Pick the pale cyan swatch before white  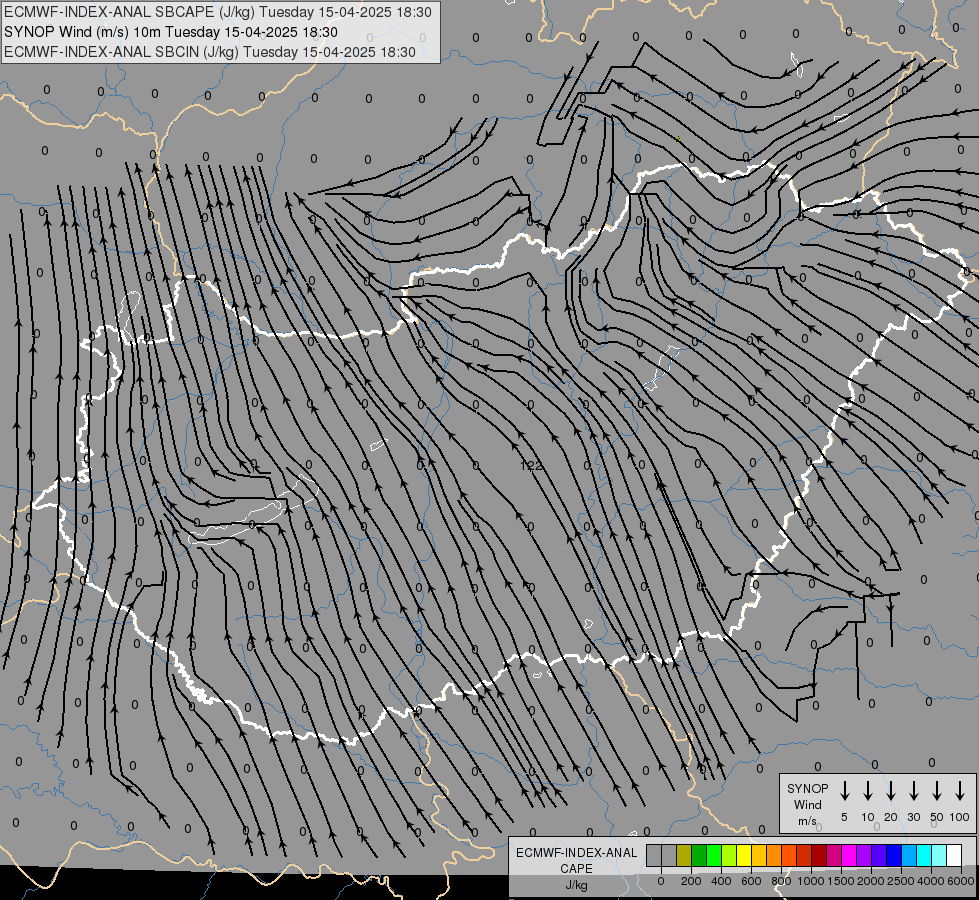pos(938,855)
